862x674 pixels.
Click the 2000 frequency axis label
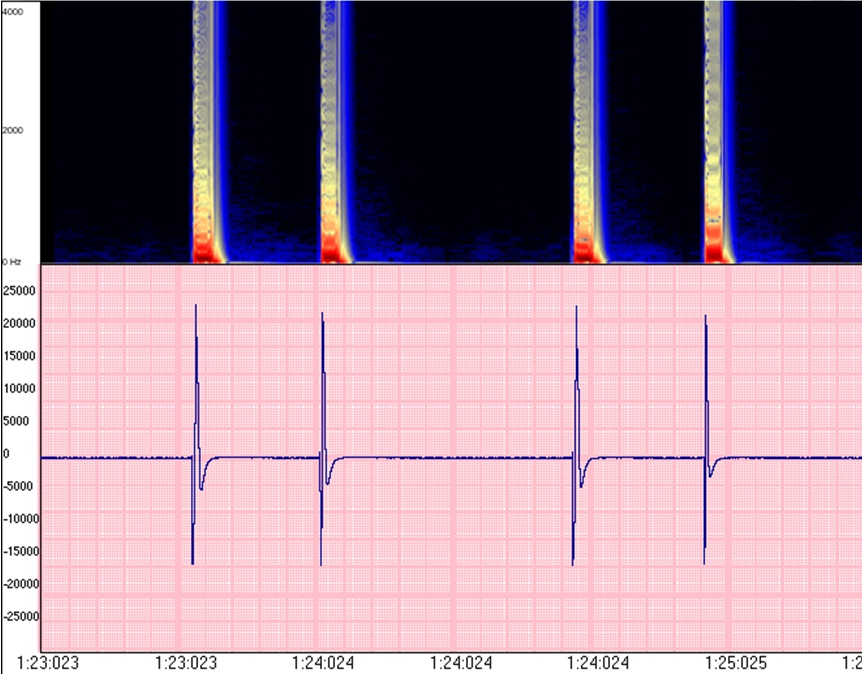pos(12,131)
